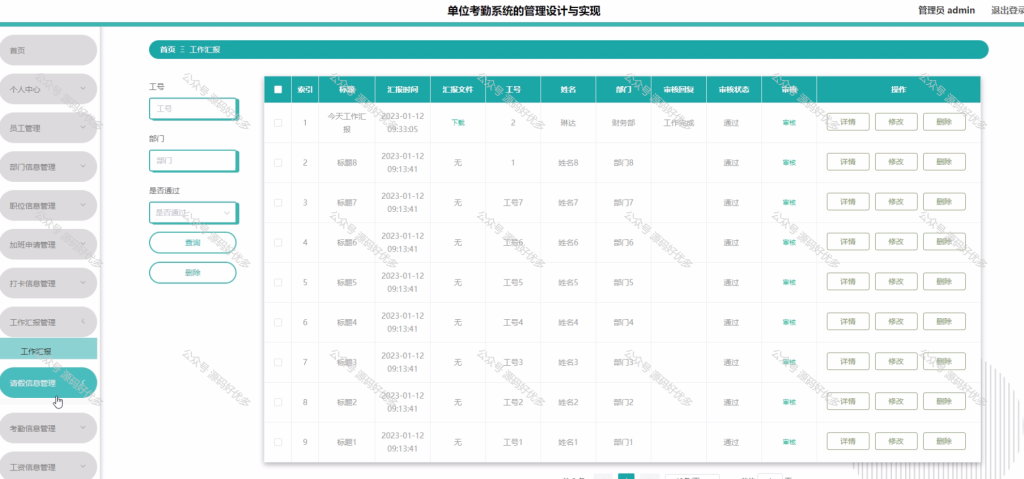Click 删除 for row 4 标题6
The width and height of the screenshot is (1024, 479).
(944, 242)
